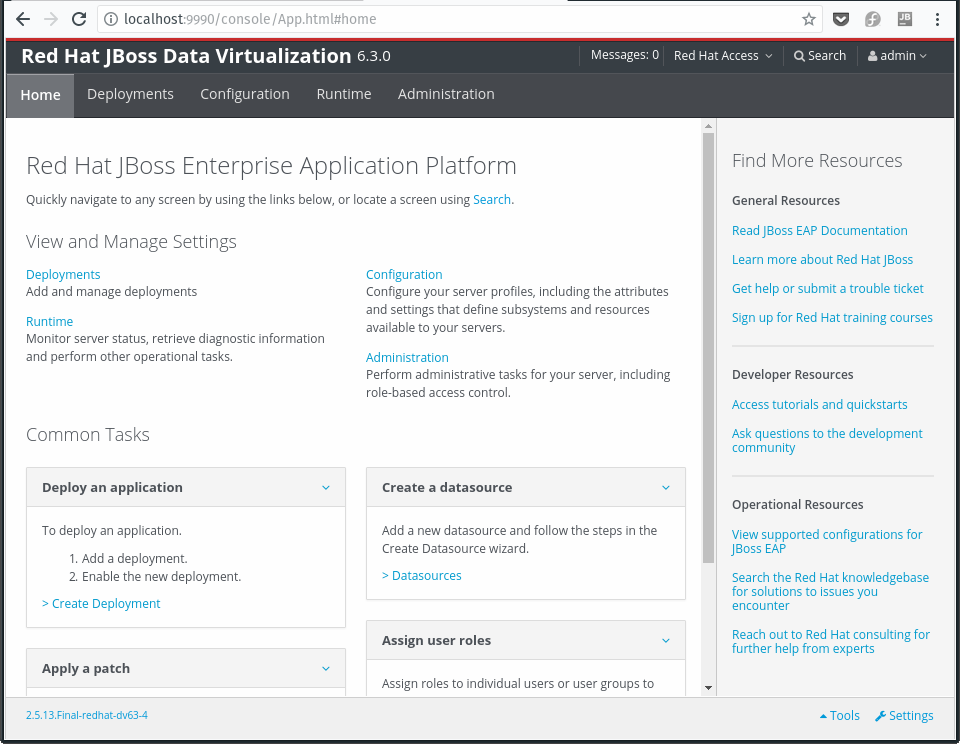Click Reach out to Red Hat consulting link
This screenshot has height=744, width=960.
[x=831, y=642]
